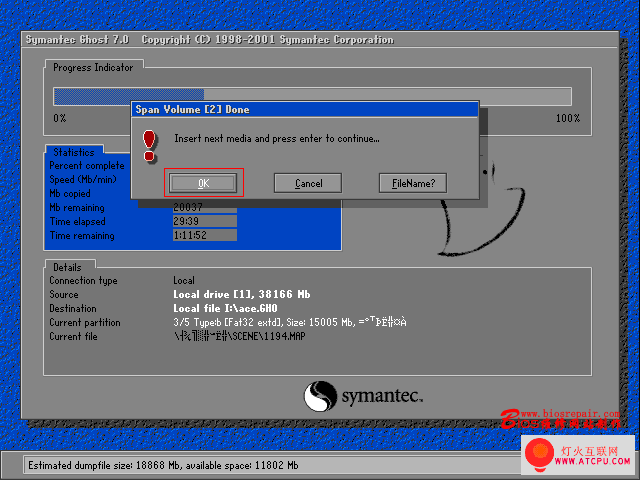640x480 pixels.
Task: Click the symantec wordmark text
Action: tap(382, 396)
